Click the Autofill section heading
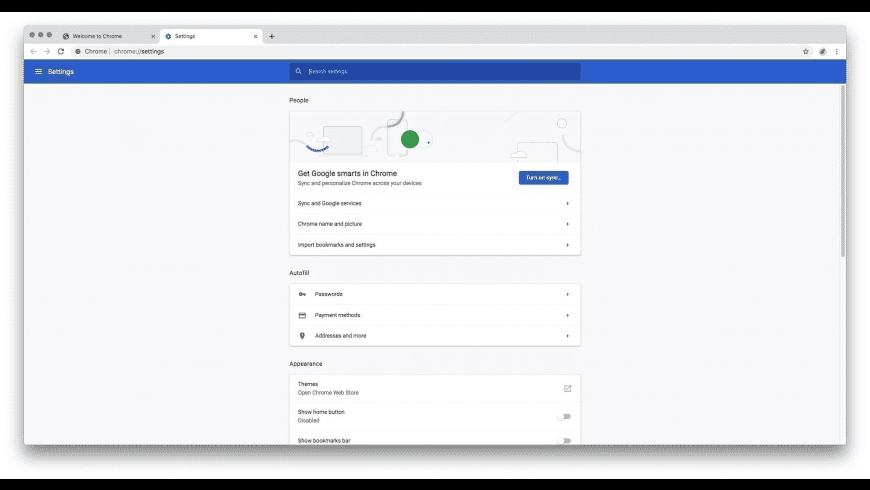 pos(299,273)
